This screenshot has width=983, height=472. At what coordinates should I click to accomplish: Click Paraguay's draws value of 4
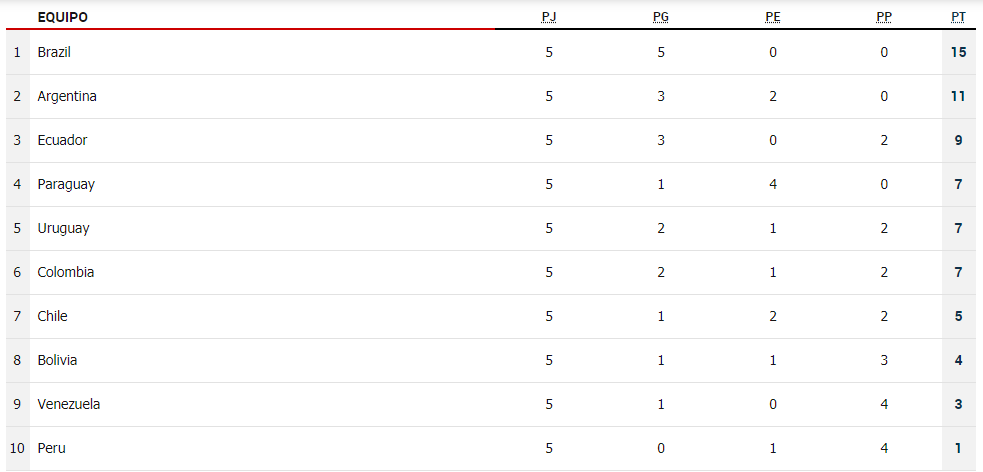click(x=772, y=184)
